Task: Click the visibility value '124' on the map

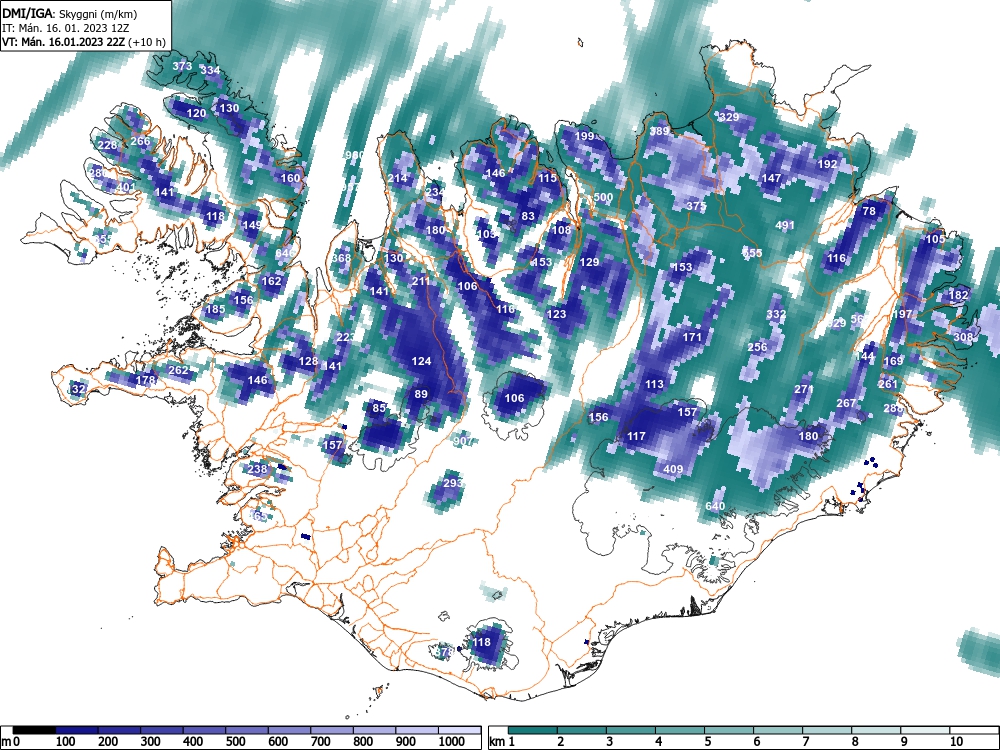Action: point(422,362)
